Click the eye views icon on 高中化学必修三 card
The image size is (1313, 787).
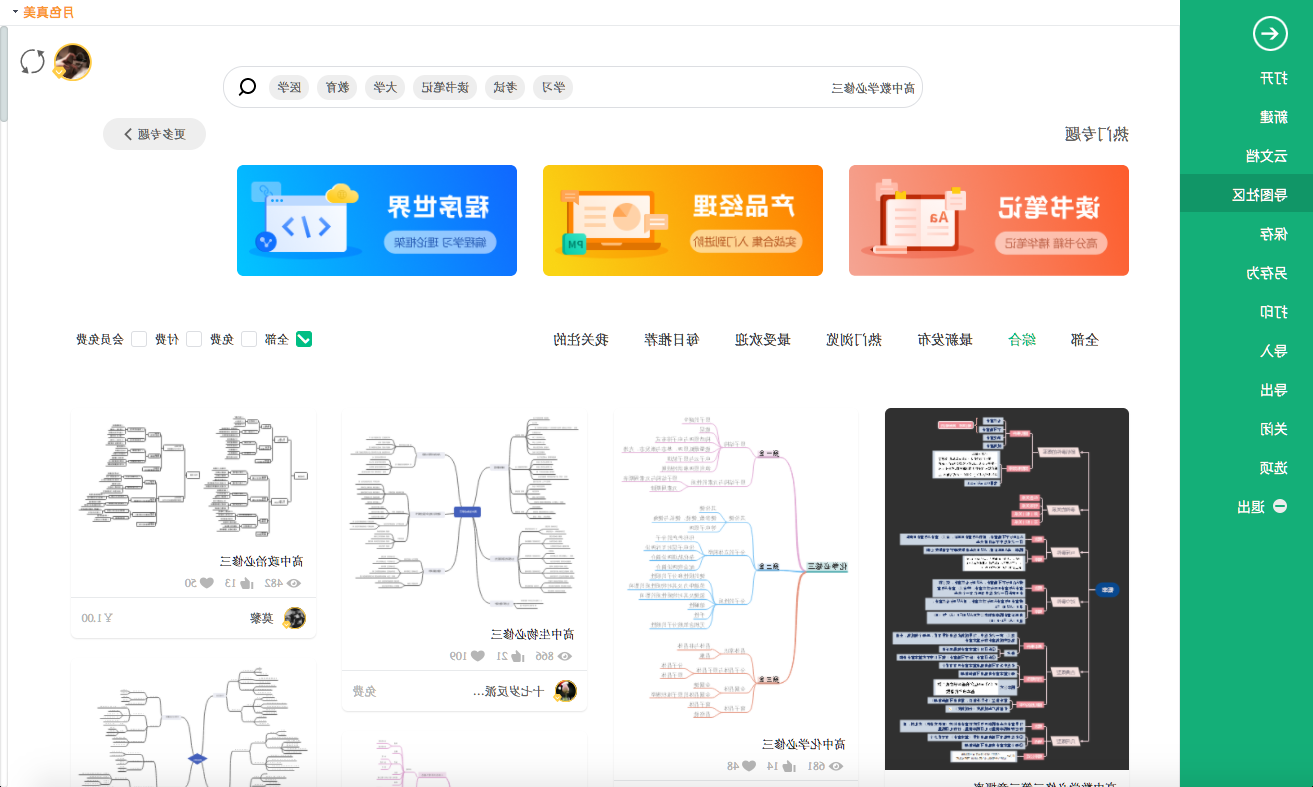point(837,766)
